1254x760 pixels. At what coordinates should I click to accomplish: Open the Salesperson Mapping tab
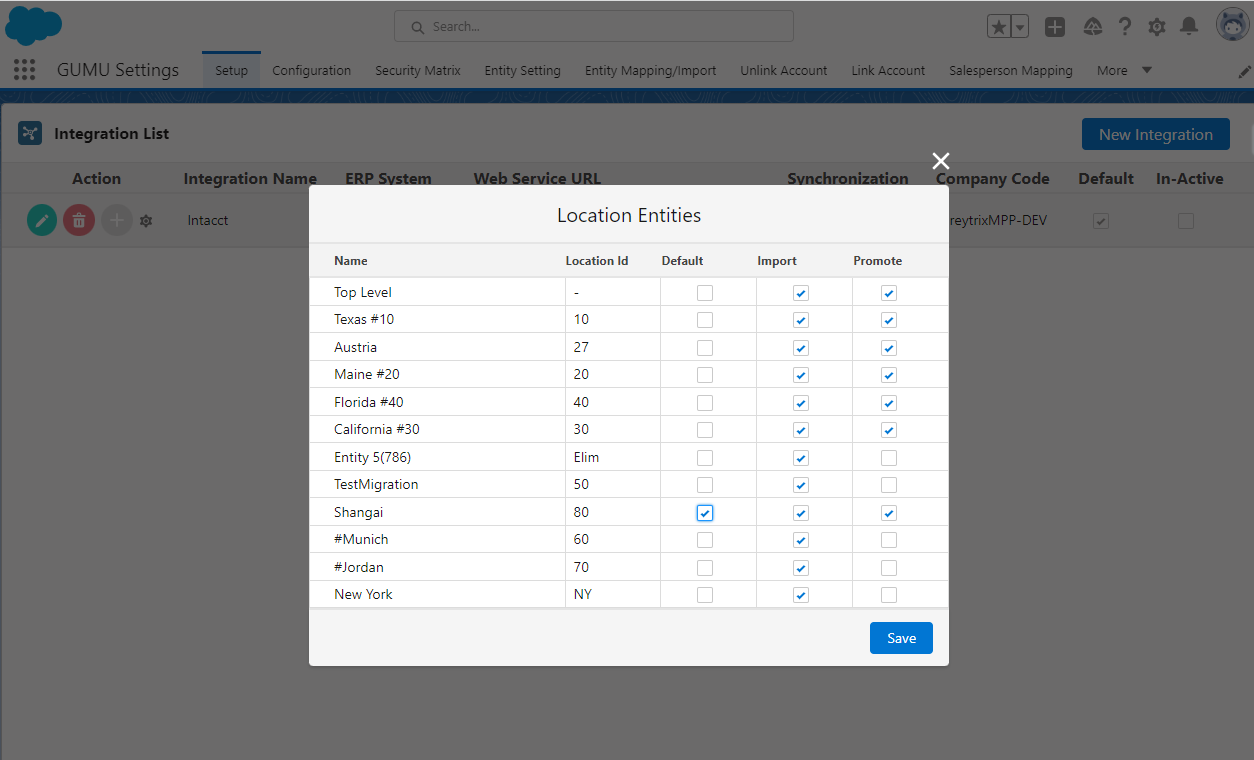(x=1010, y=70)
